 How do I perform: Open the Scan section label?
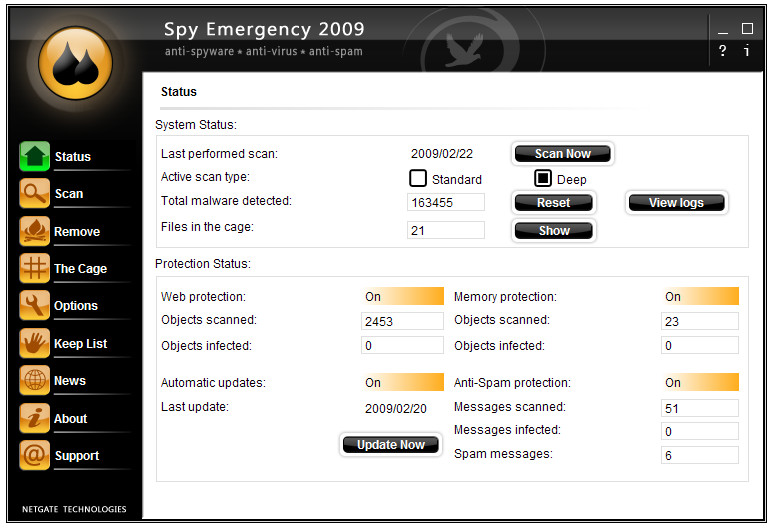pos(69,194)
